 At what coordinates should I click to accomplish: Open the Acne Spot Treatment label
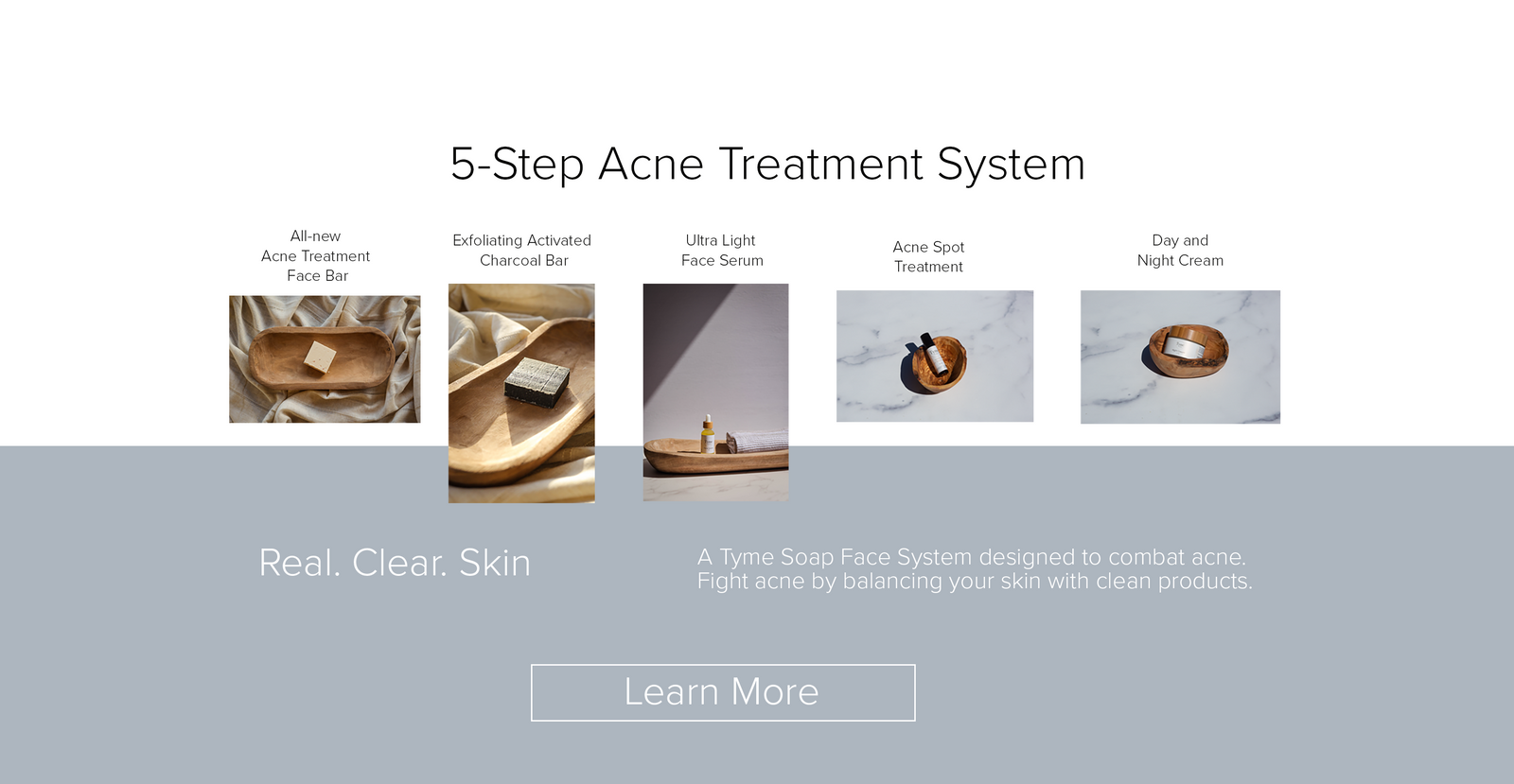point(928,256)
